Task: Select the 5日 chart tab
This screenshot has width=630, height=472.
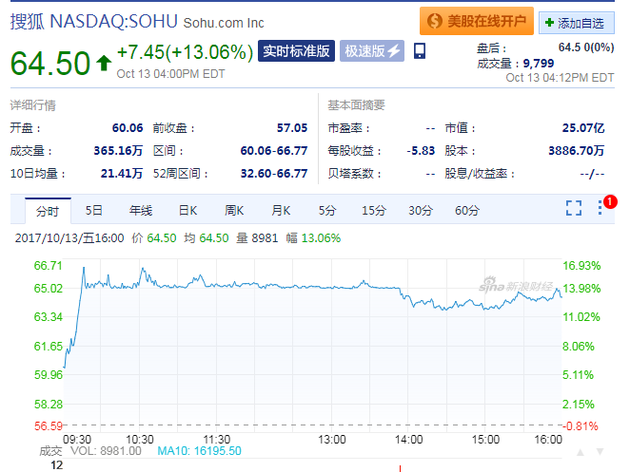Action: [94, 210]
